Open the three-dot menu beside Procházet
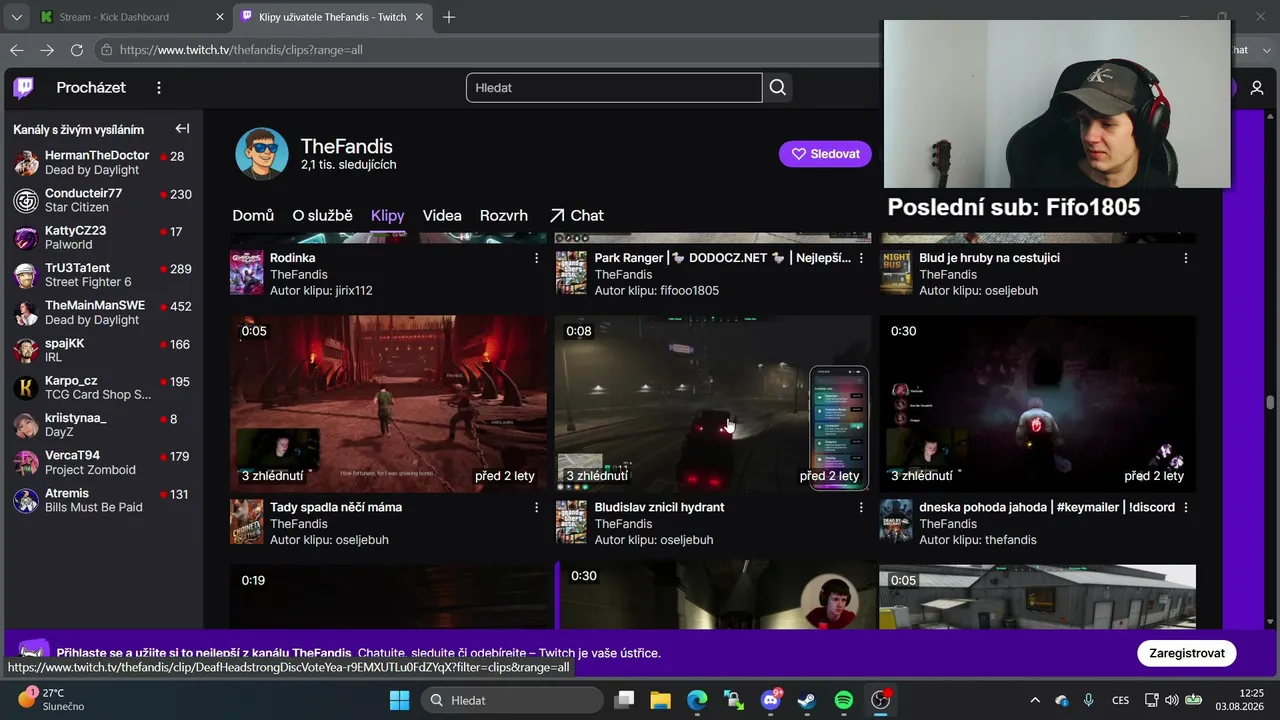 [x=158, y=88]
